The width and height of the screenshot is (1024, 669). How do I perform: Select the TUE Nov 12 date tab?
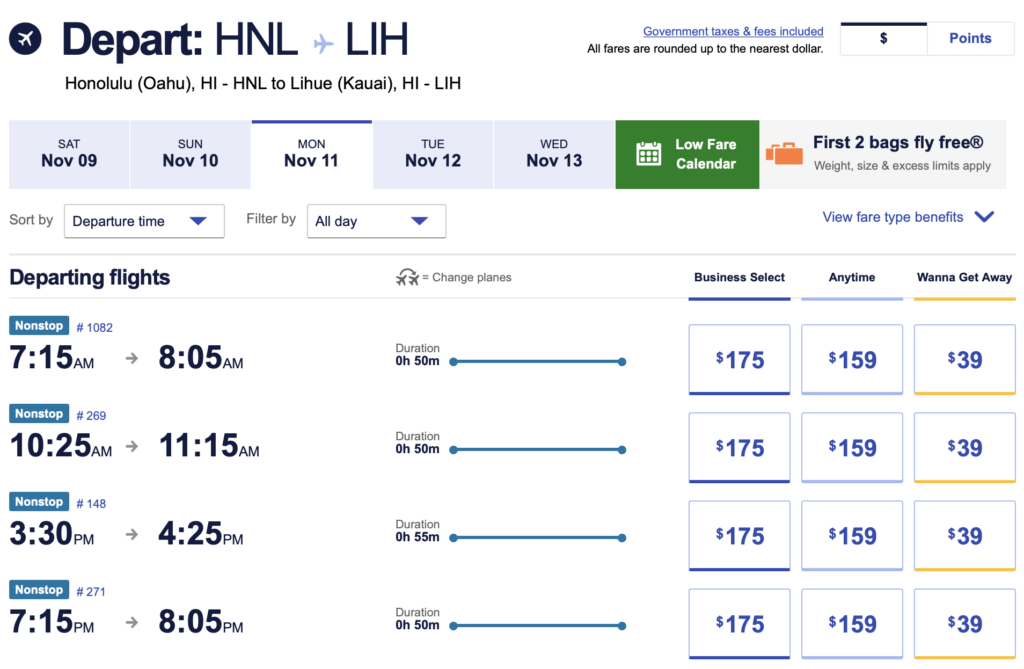click(433, 154)
